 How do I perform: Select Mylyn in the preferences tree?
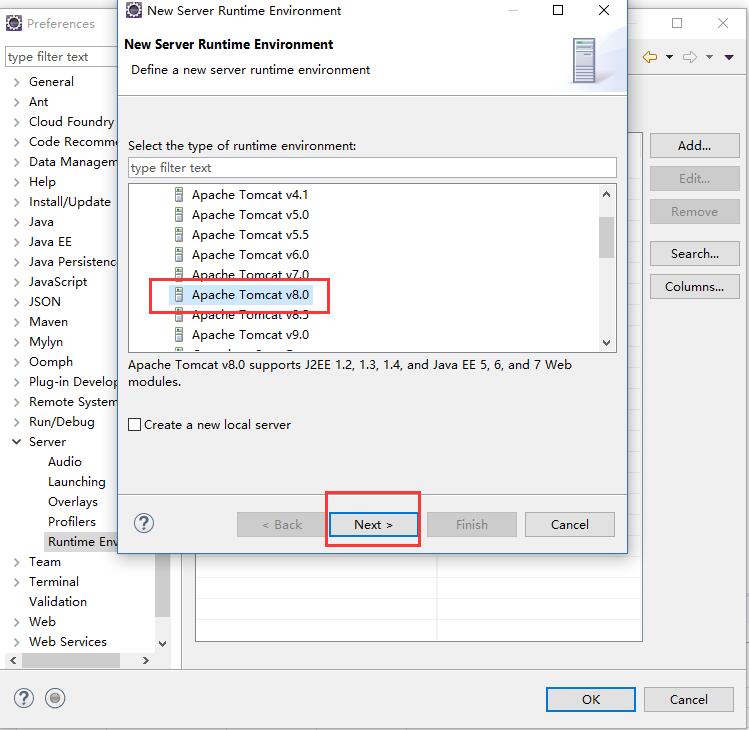click(46, 342)
